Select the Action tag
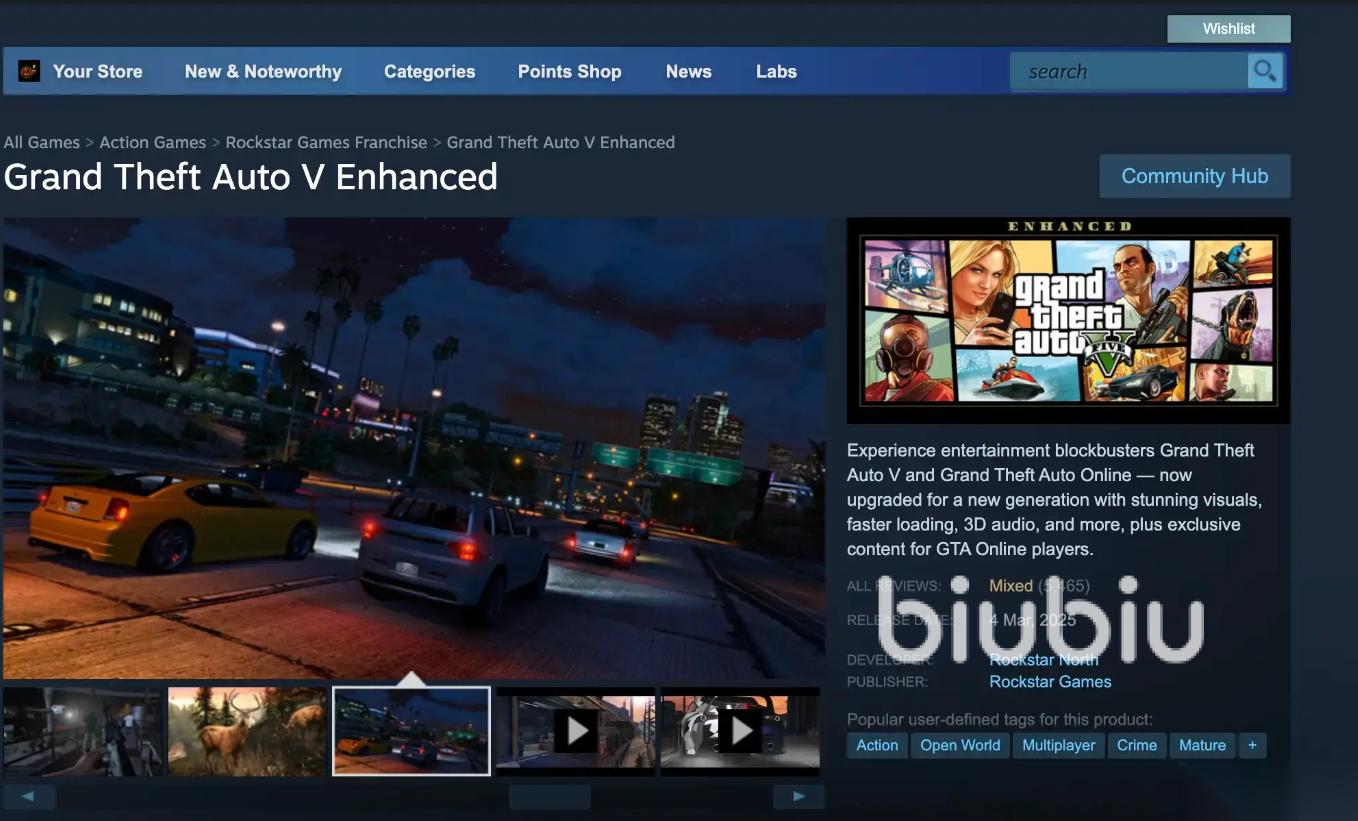Image resolution: width=1358 pixels, height=821 pixels. click(x=877, y=745)
